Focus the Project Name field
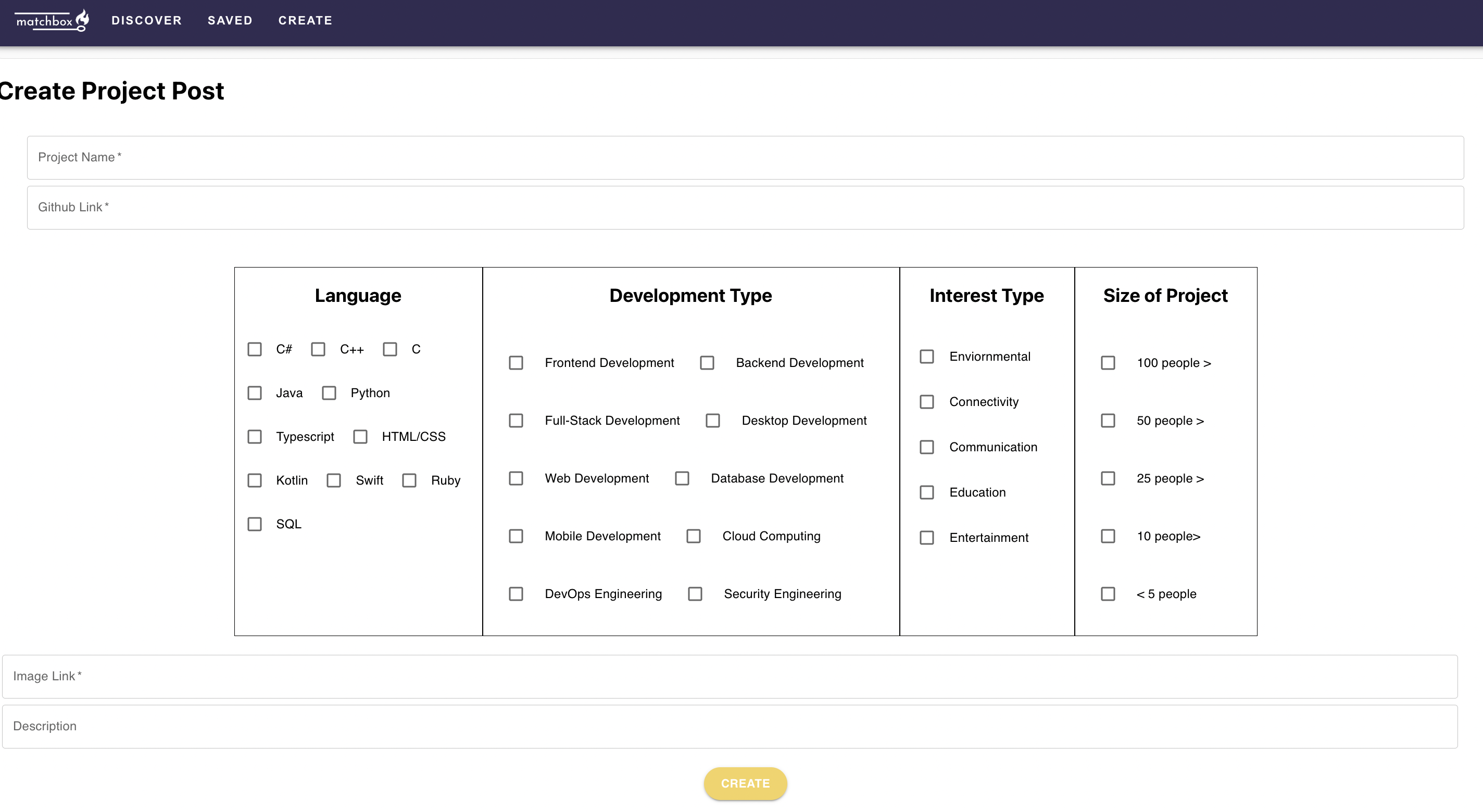 745,158
